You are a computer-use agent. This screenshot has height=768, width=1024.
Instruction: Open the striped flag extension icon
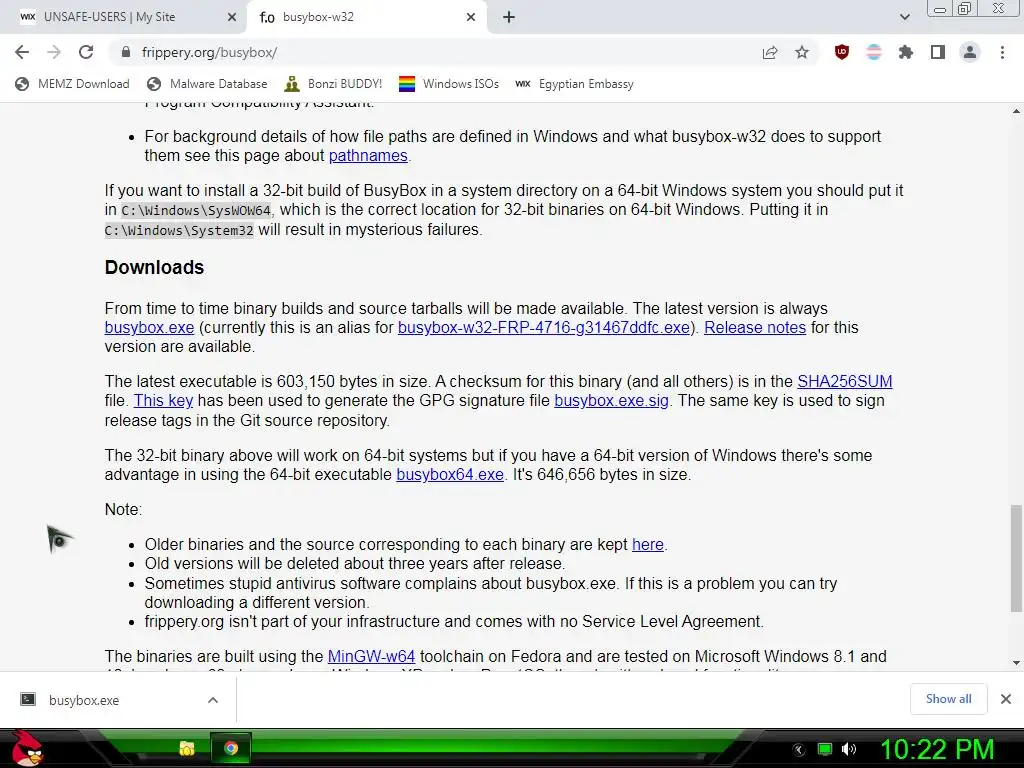[873, 52]
